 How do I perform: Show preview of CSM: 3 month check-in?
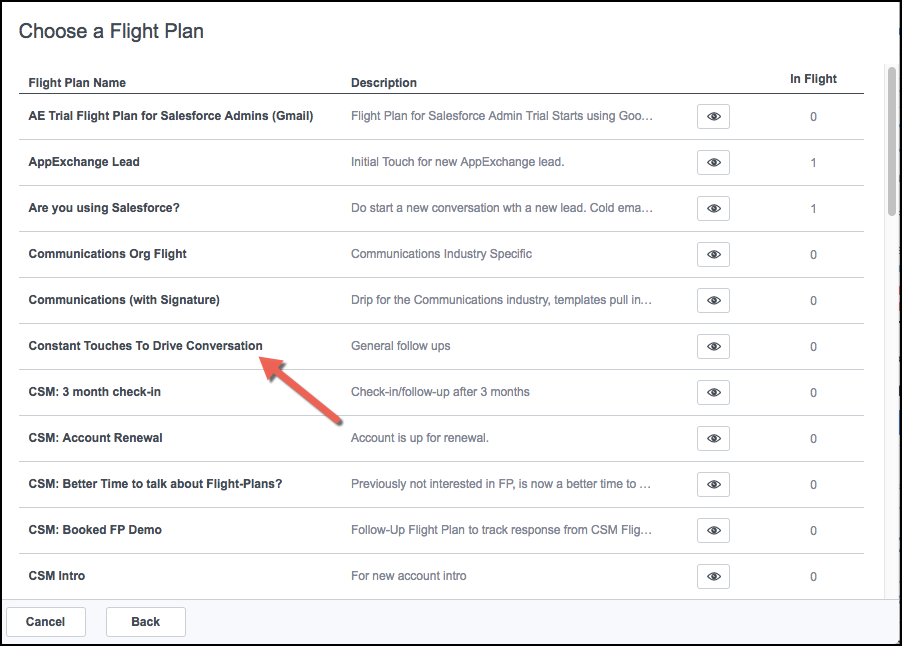[713, 392]
